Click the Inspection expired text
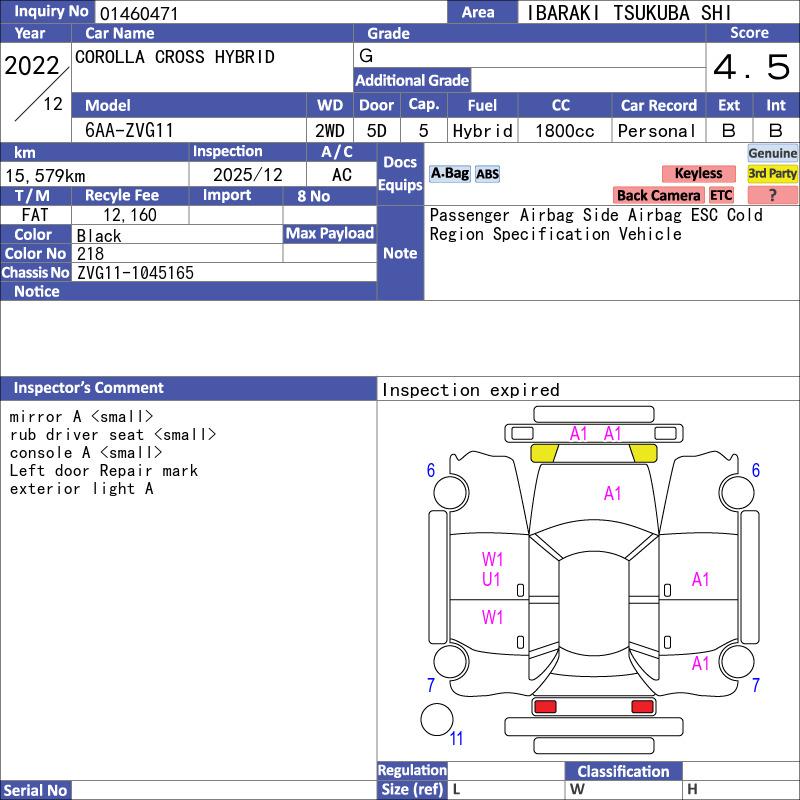Image resolution: width=800 pixels, height=800 pixels. click(470, 390)
